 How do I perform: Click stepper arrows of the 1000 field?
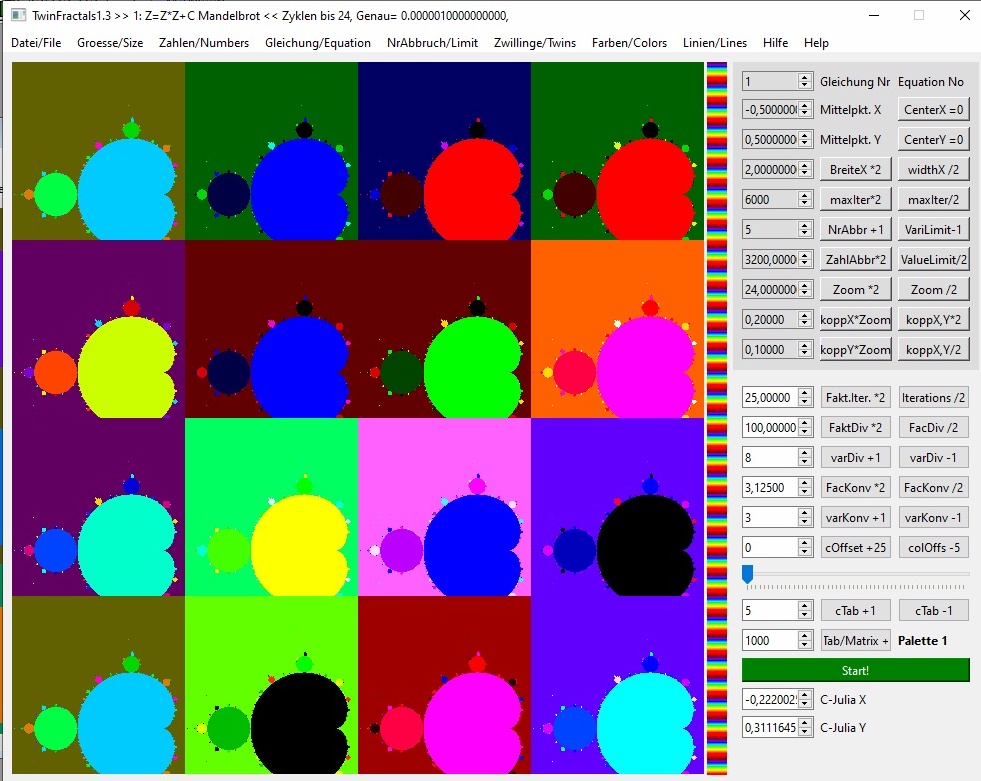point(805,640)
